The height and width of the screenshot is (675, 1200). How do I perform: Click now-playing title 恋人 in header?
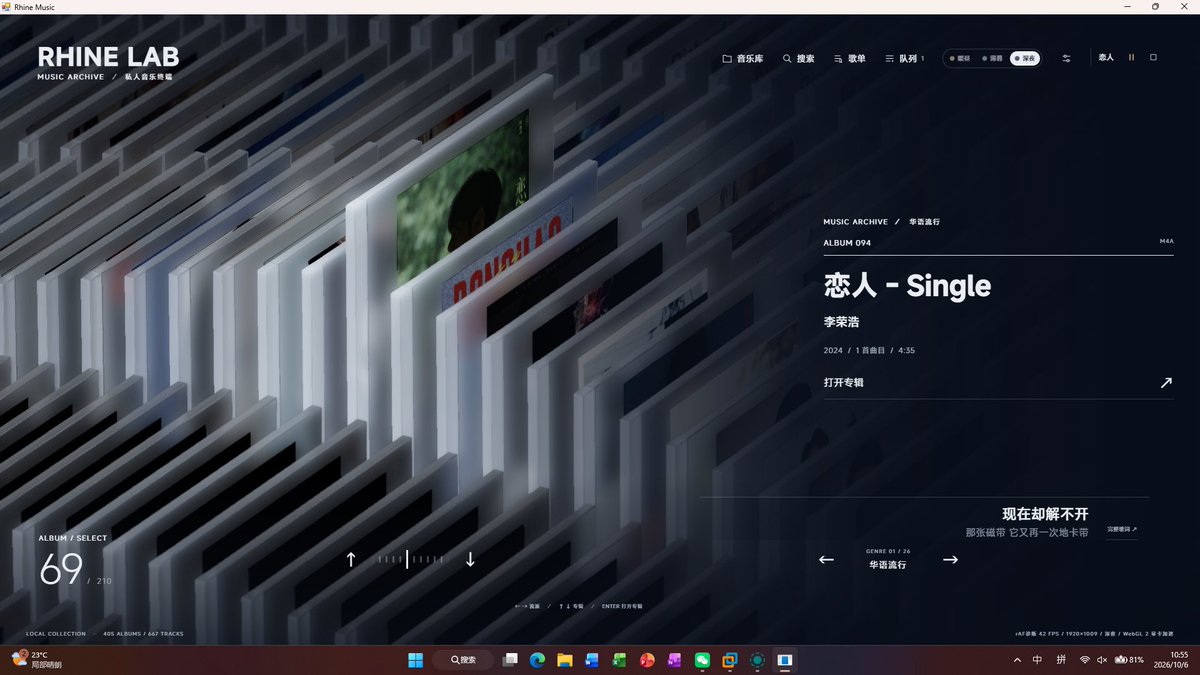coord(1106,58)
